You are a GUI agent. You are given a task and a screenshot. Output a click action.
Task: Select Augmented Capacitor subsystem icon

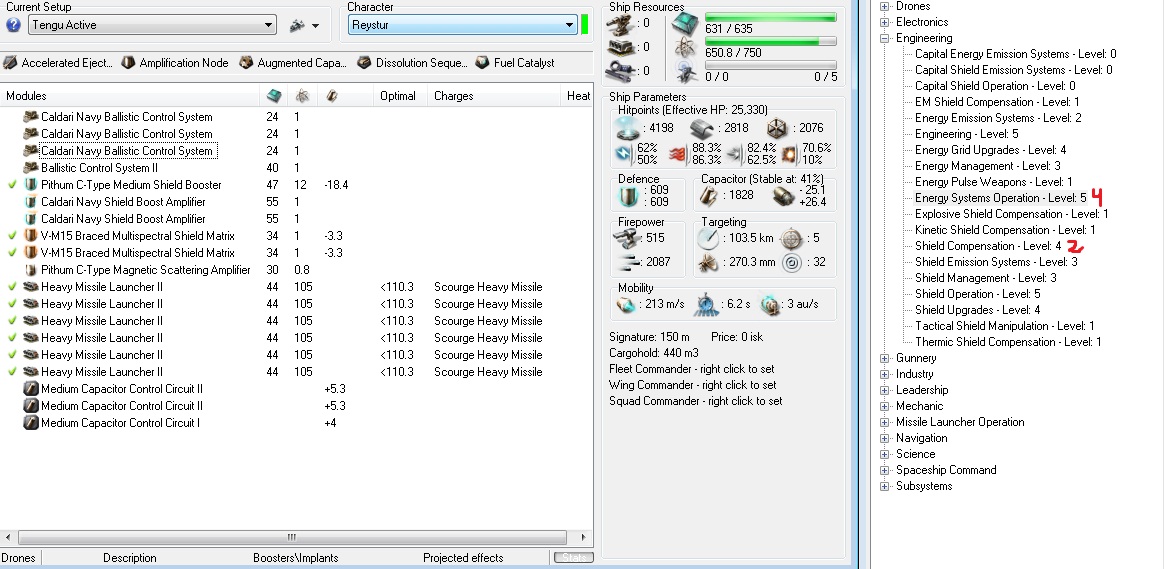click(x=246, y=62)
